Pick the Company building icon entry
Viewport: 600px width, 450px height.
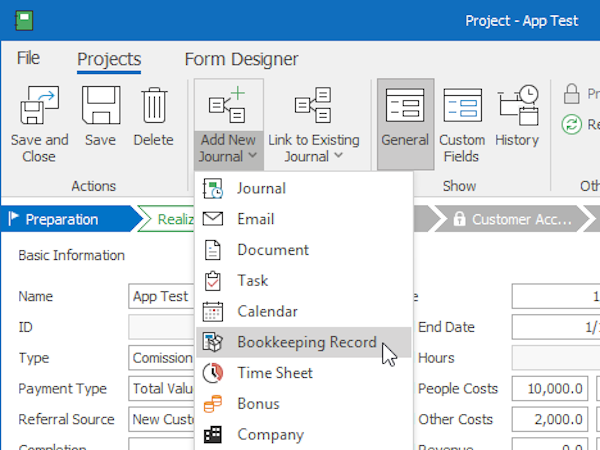pos(213,435)
